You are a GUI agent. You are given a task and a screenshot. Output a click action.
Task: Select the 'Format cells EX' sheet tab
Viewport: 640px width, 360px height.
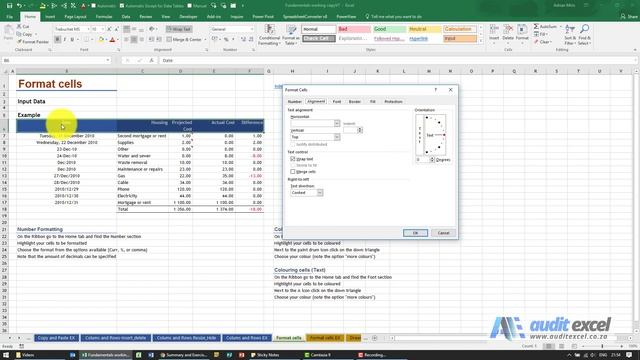point(325,338)
